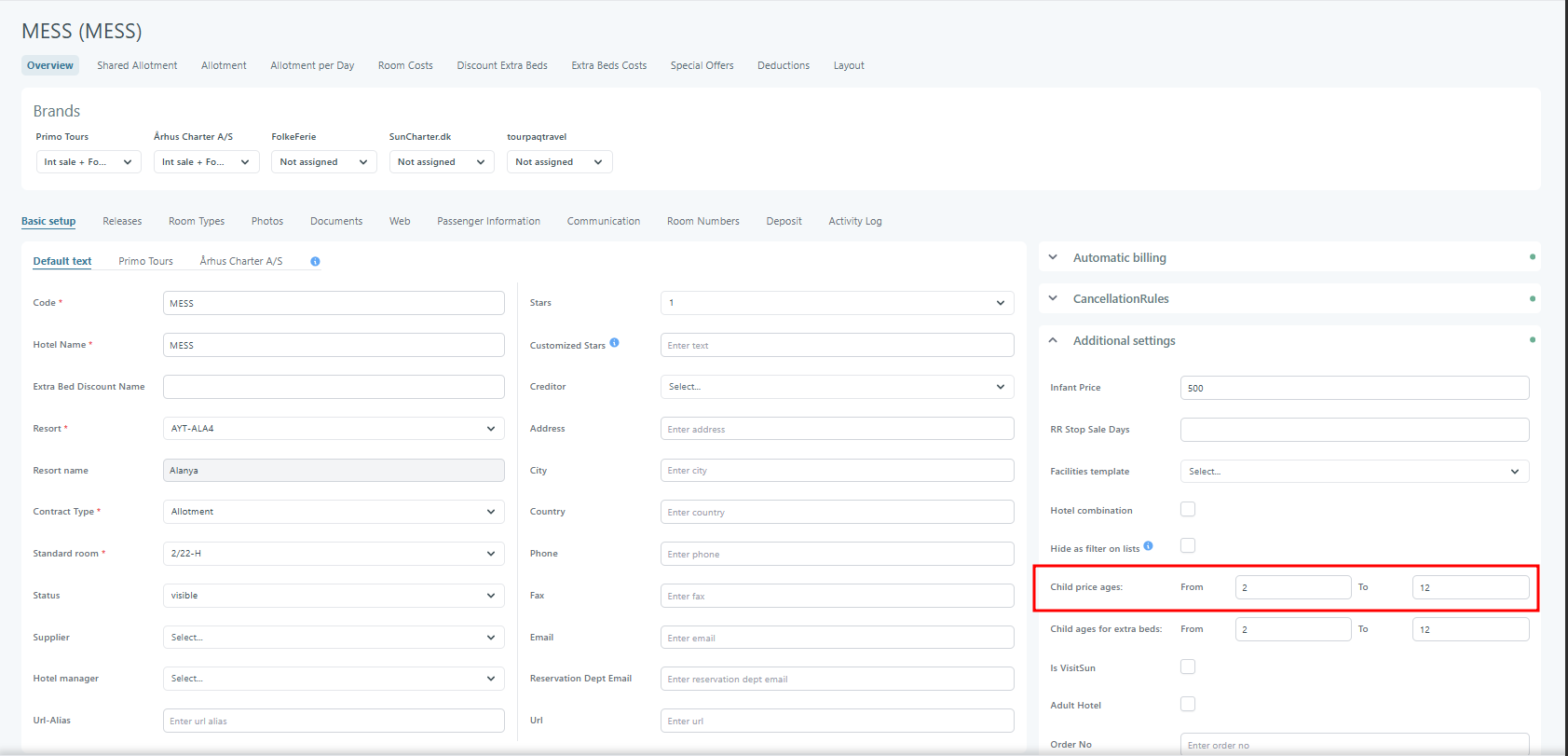Enable the Hotel combination checkbox
This screenshot has height=756, width=1568.
tap(1188, 509)
